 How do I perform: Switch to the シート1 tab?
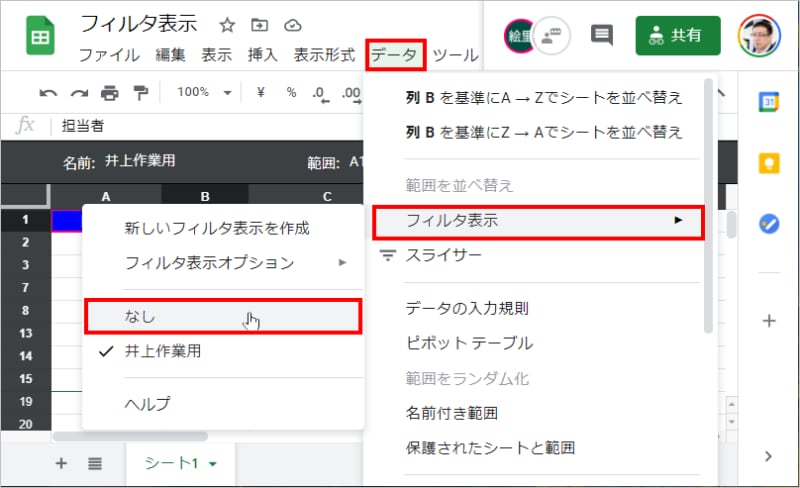[x=181, y=463]
